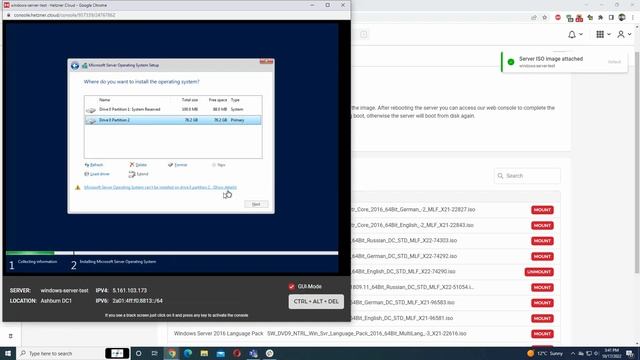Open the Windows Start menu
The image size is (640, 360).
pos(8,353)
